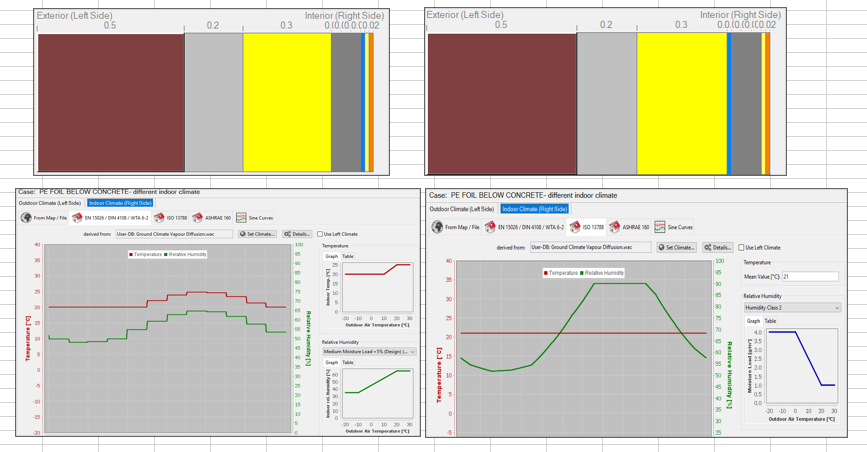Tick Use Left Climate checkbox in right panel
The height and width of the screenshot is (452, 867).
click(x=741, y=247)
